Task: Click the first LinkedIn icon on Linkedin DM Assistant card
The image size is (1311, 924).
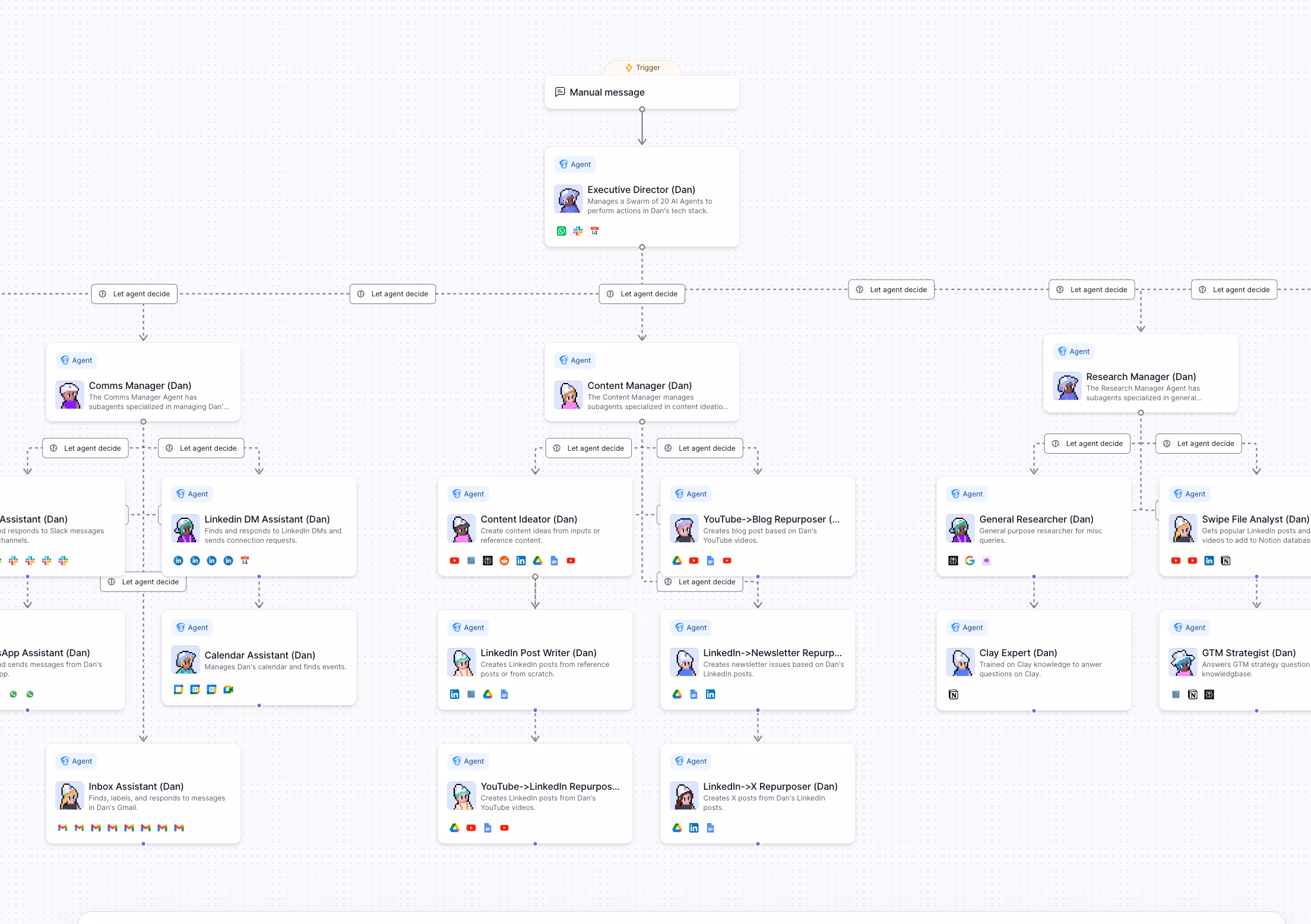Action: pos(178,561)
